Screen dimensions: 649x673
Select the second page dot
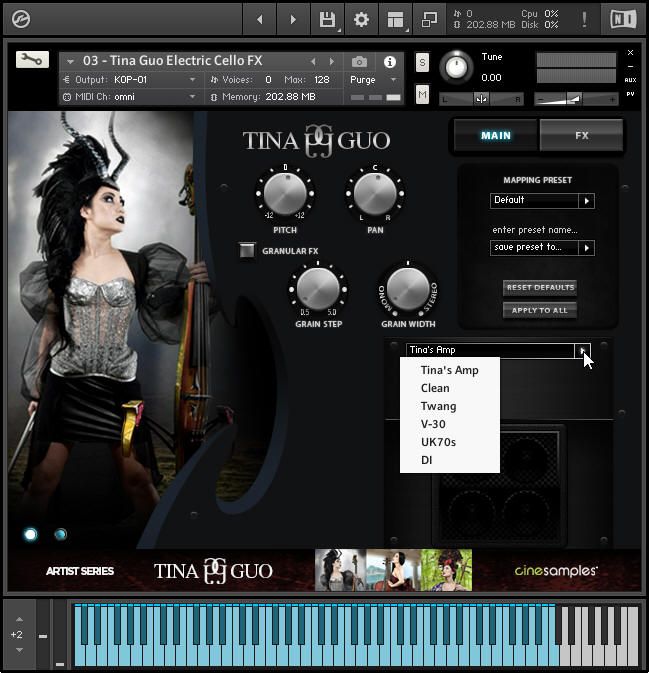click(61, 534)
